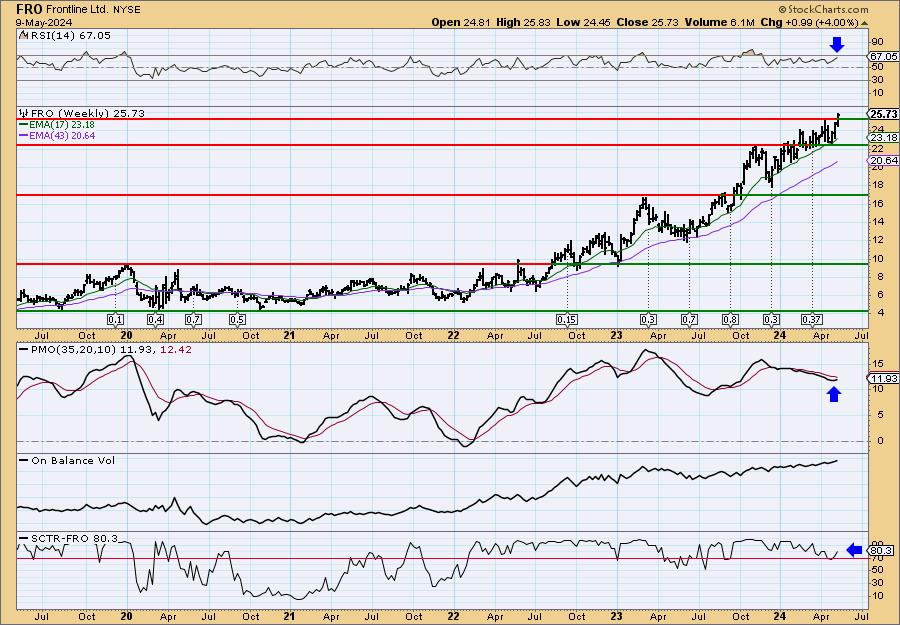
Task: Click the 14 label on price axis
Action: pos(876,222)
